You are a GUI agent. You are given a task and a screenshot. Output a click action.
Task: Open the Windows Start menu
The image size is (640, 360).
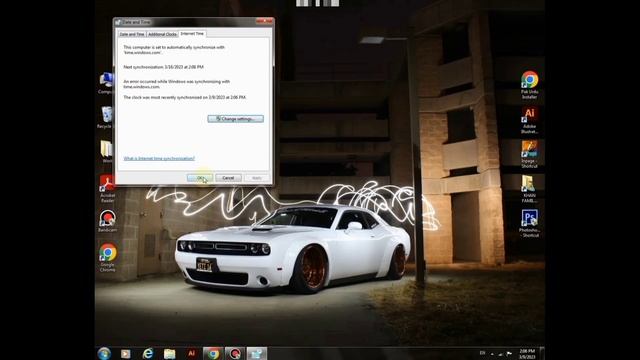click(104, 353)
